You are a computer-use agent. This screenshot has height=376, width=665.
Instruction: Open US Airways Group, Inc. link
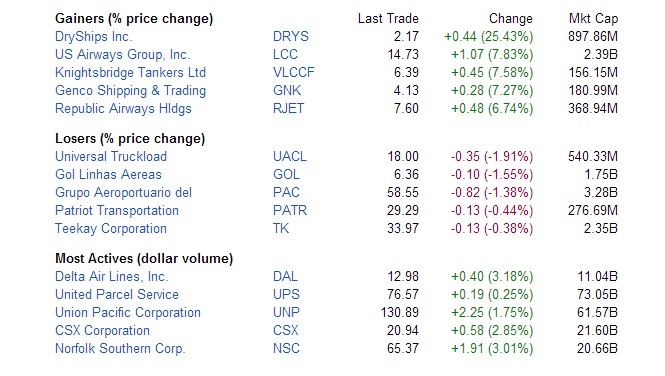pyautogui.click(x=122, y=55)
